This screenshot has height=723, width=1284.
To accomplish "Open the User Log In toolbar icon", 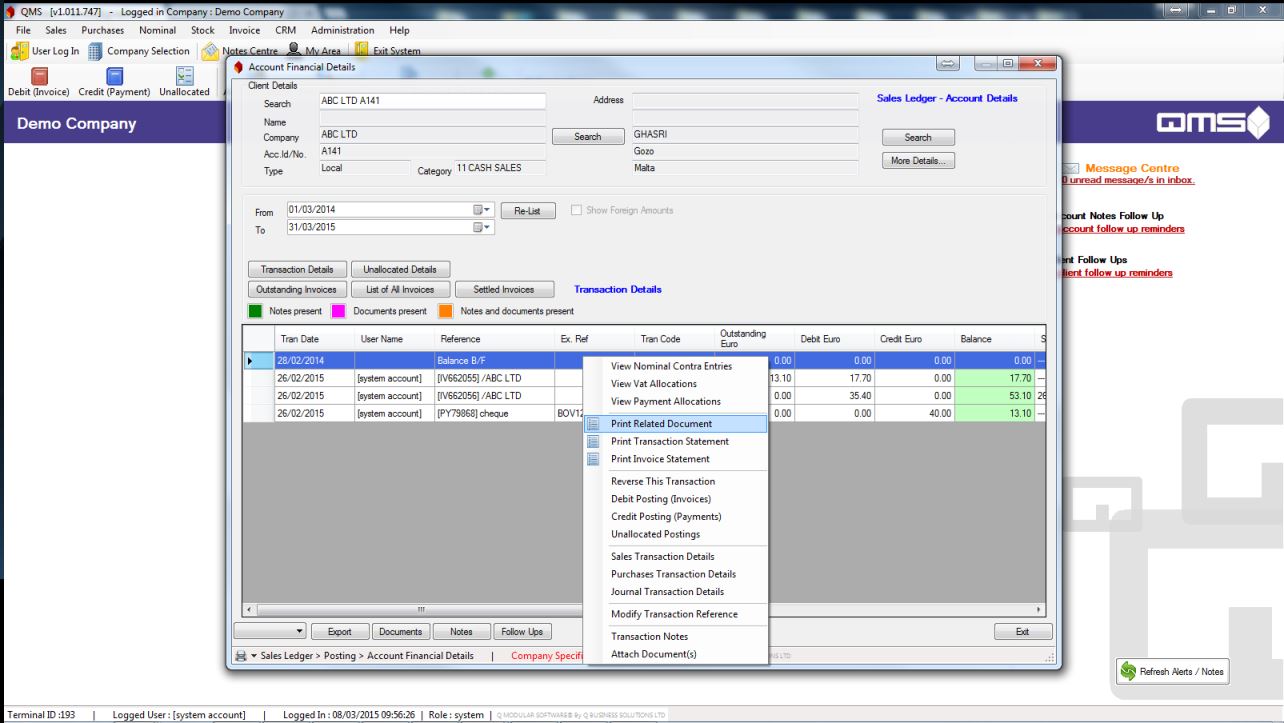I will 19,51.
